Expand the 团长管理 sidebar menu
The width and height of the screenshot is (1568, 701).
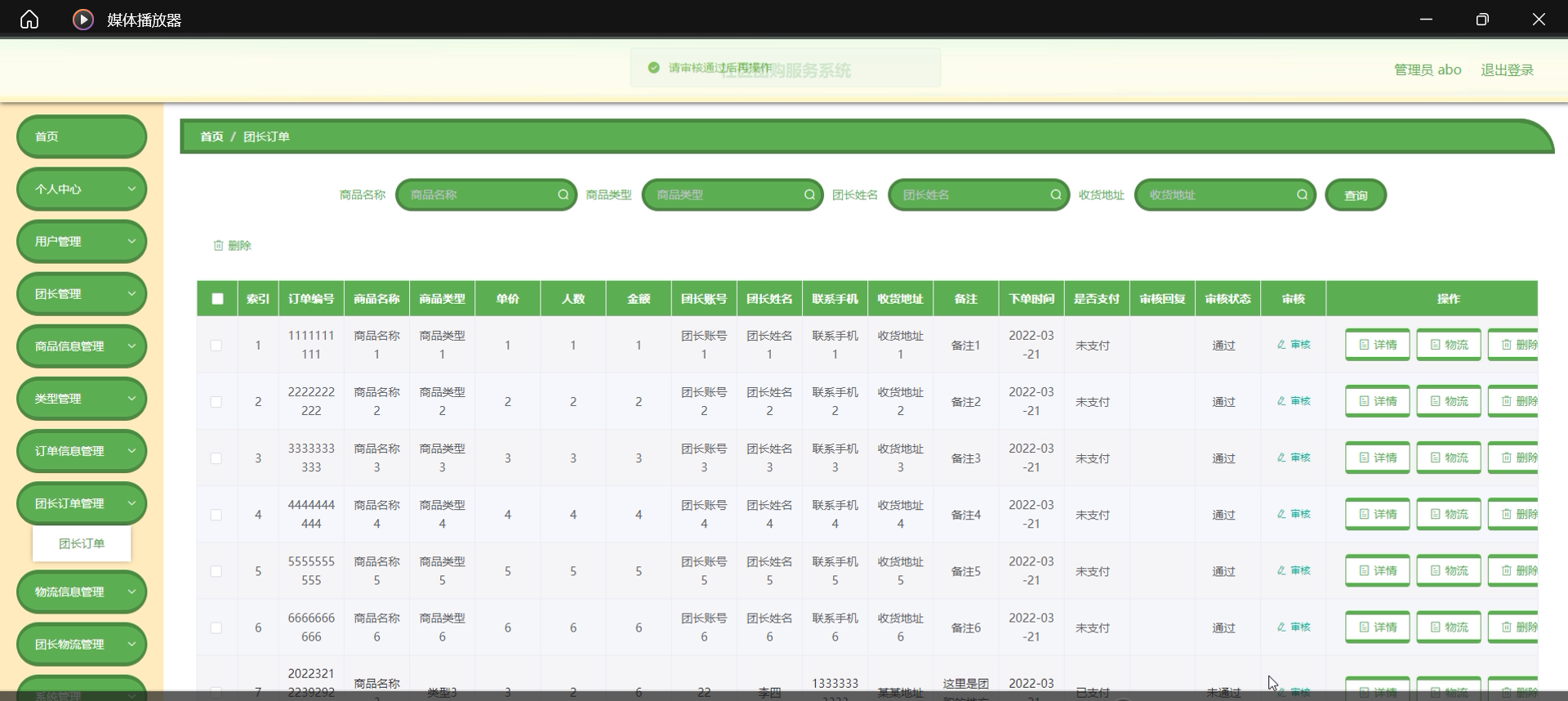82,293
